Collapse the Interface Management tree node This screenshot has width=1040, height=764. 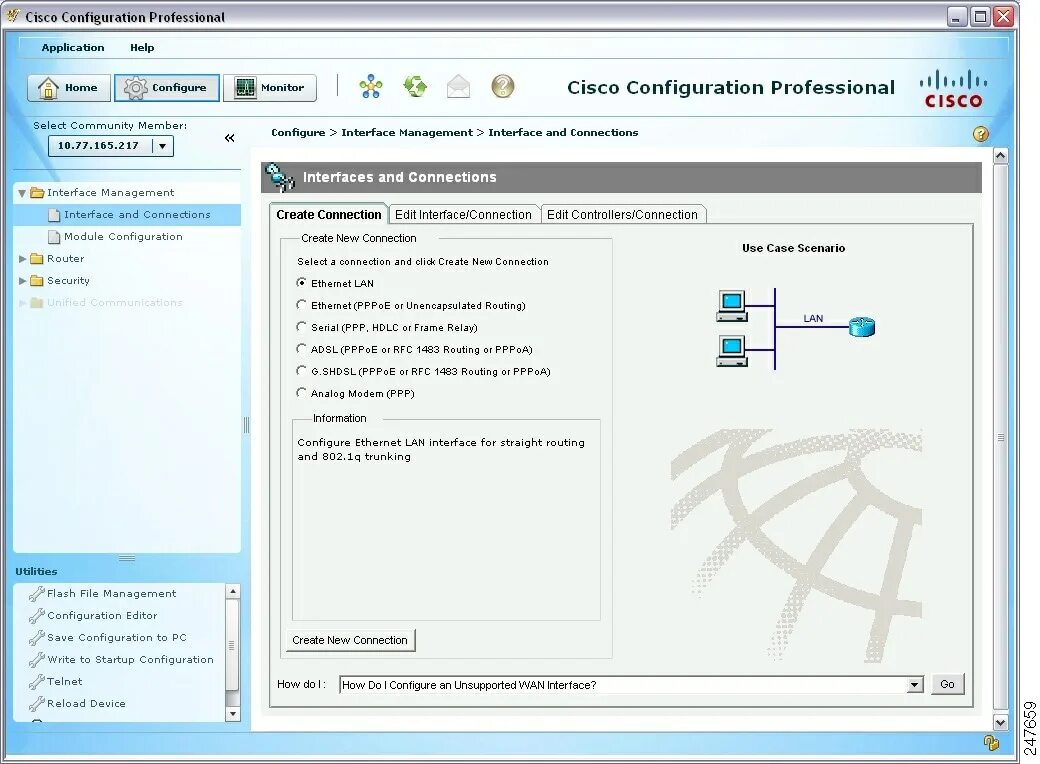tap(22, 193)
